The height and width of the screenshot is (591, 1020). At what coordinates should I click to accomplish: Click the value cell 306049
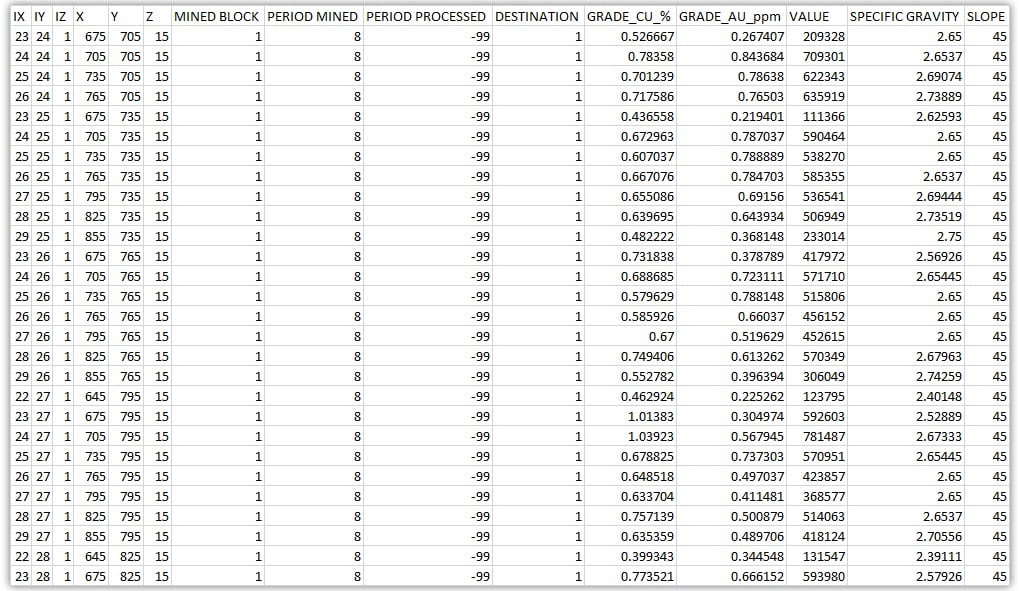(816, 377)
